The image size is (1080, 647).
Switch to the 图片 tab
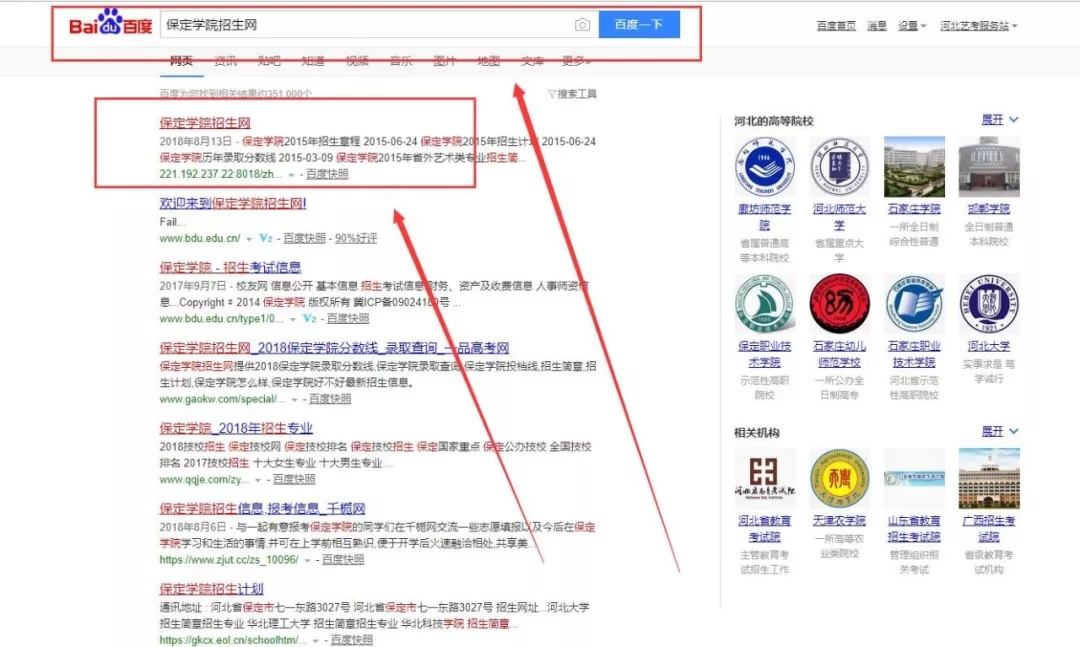pos(444,61)
